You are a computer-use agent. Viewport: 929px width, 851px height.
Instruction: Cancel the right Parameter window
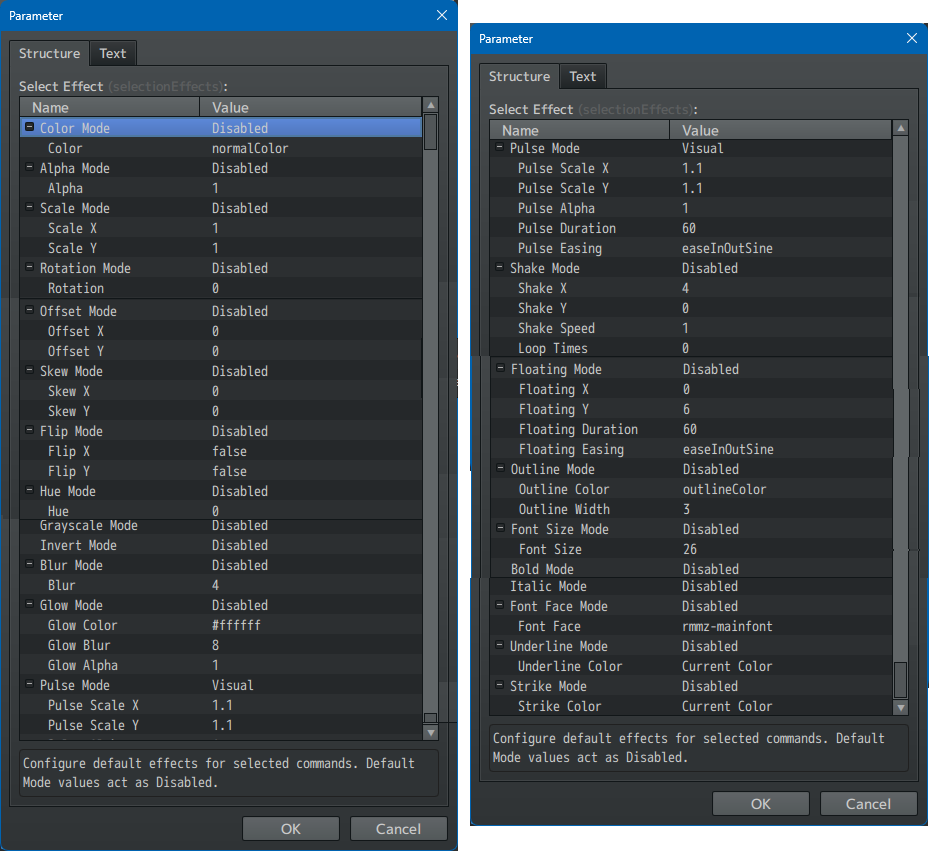[x=868, y=804]
